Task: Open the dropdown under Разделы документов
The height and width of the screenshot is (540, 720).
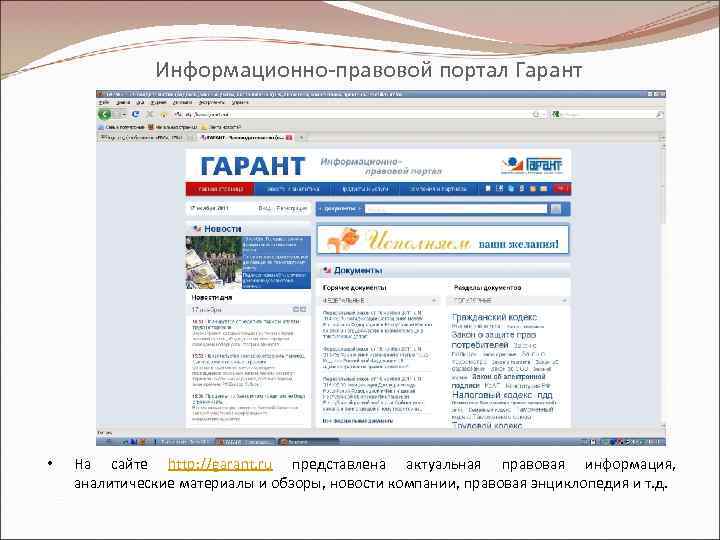Action: 509,300
